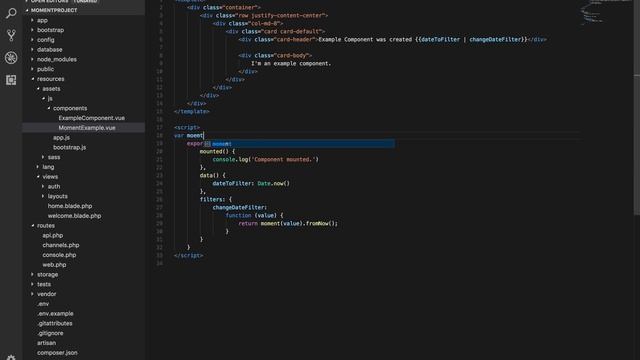This screenshot has width=640, height=360.
Task: Open api.php file
Action: click(53, 236)
